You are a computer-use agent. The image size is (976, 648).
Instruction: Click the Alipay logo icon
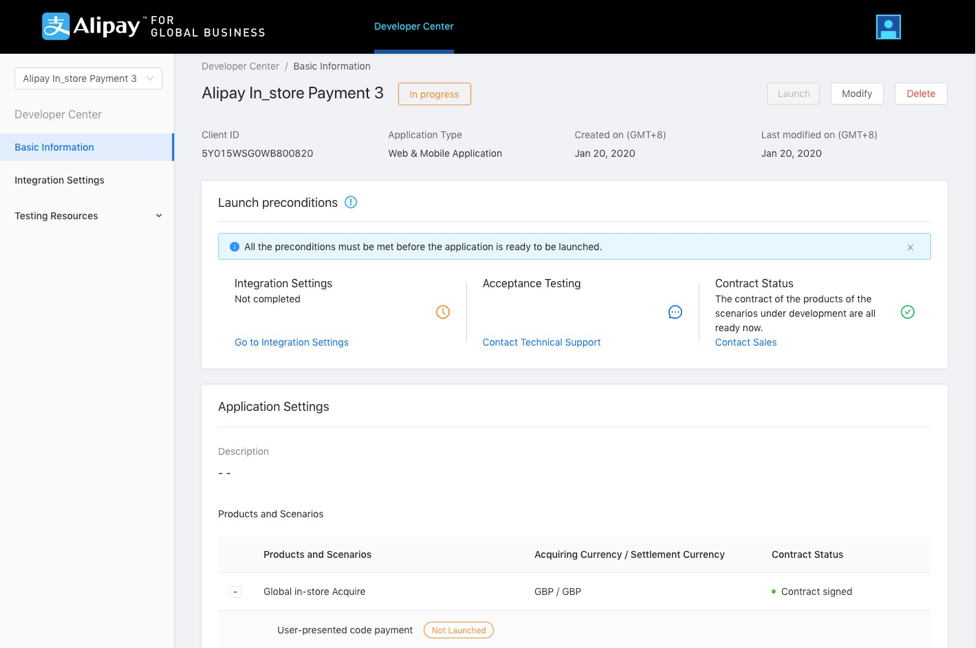(56, 26)
